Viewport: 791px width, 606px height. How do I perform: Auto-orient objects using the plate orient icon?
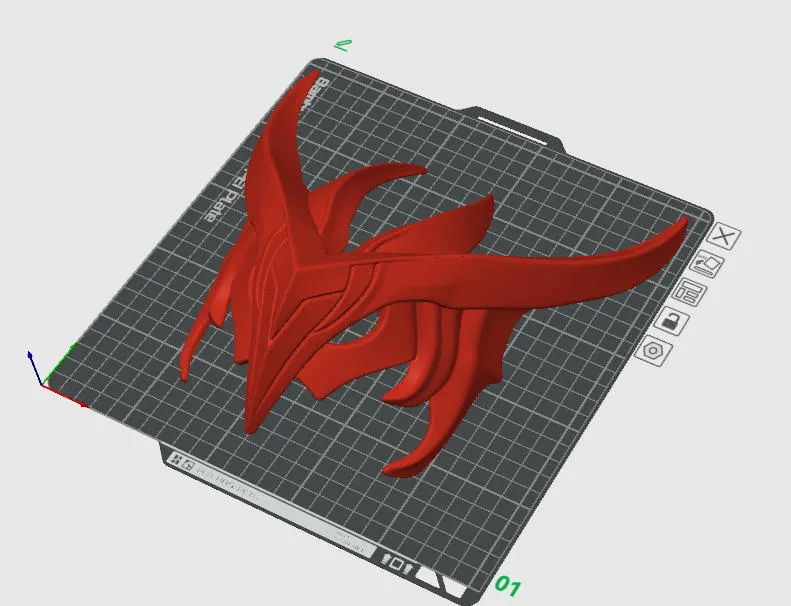[707, 264]
